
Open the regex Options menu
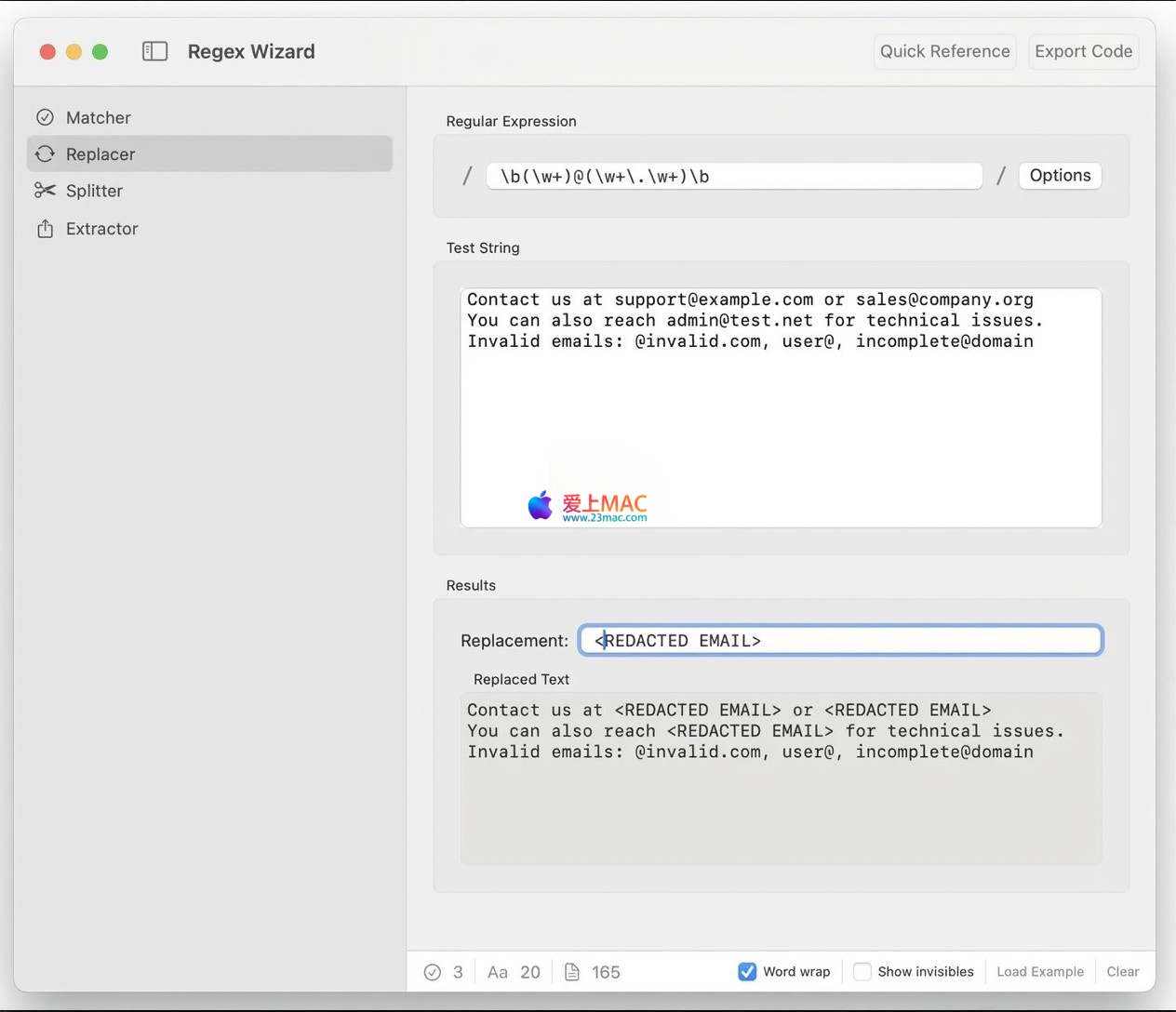(x=1060, y=176)
